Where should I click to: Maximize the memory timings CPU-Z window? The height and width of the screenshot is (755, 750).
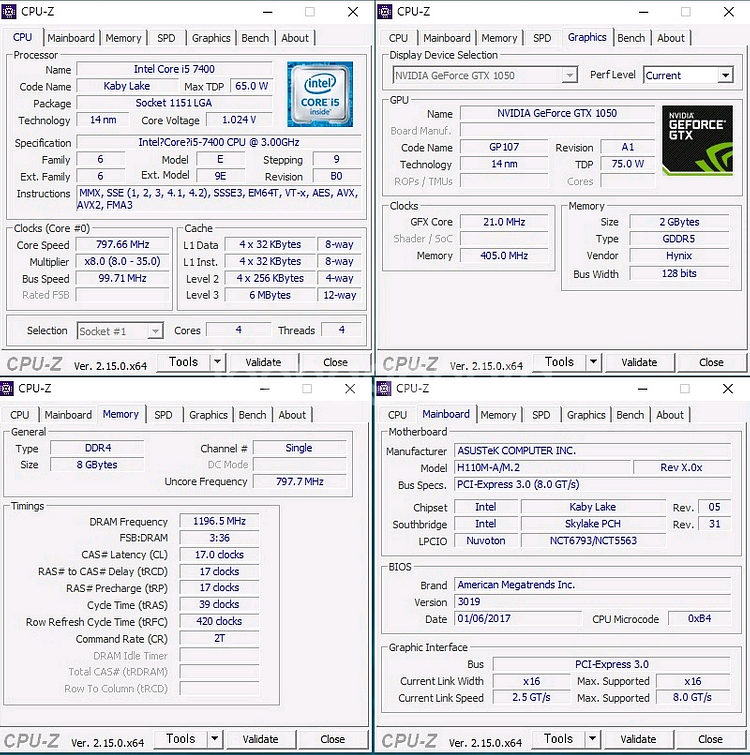pyautogui.click(x=308, y=388)
